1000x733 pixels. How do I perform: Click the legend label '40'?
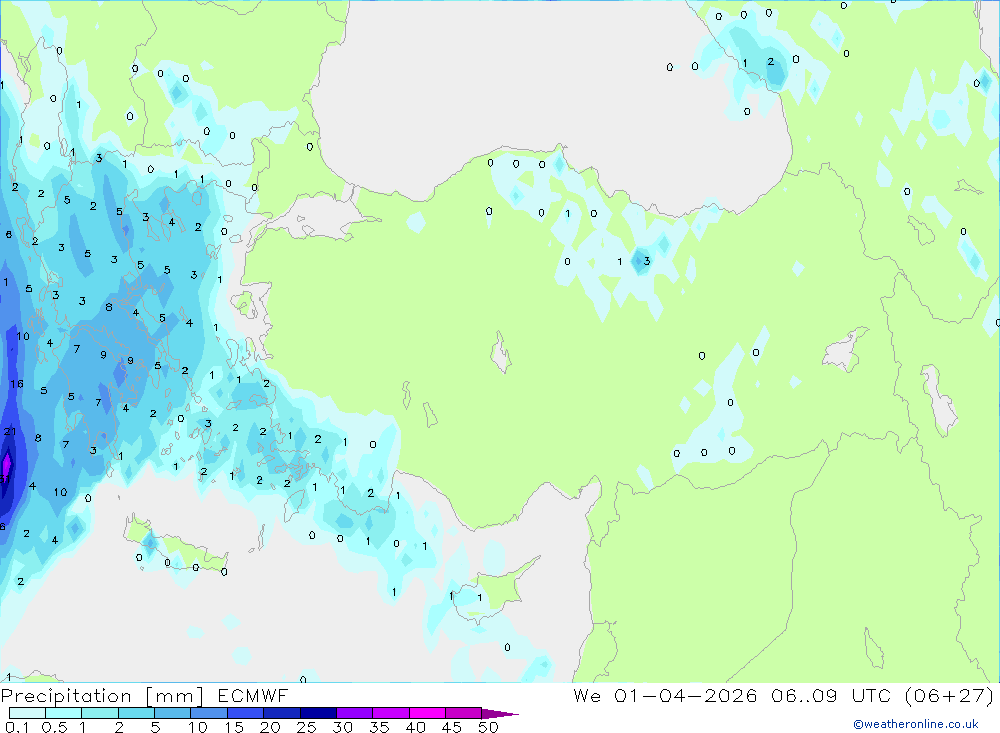pos(416,727)
